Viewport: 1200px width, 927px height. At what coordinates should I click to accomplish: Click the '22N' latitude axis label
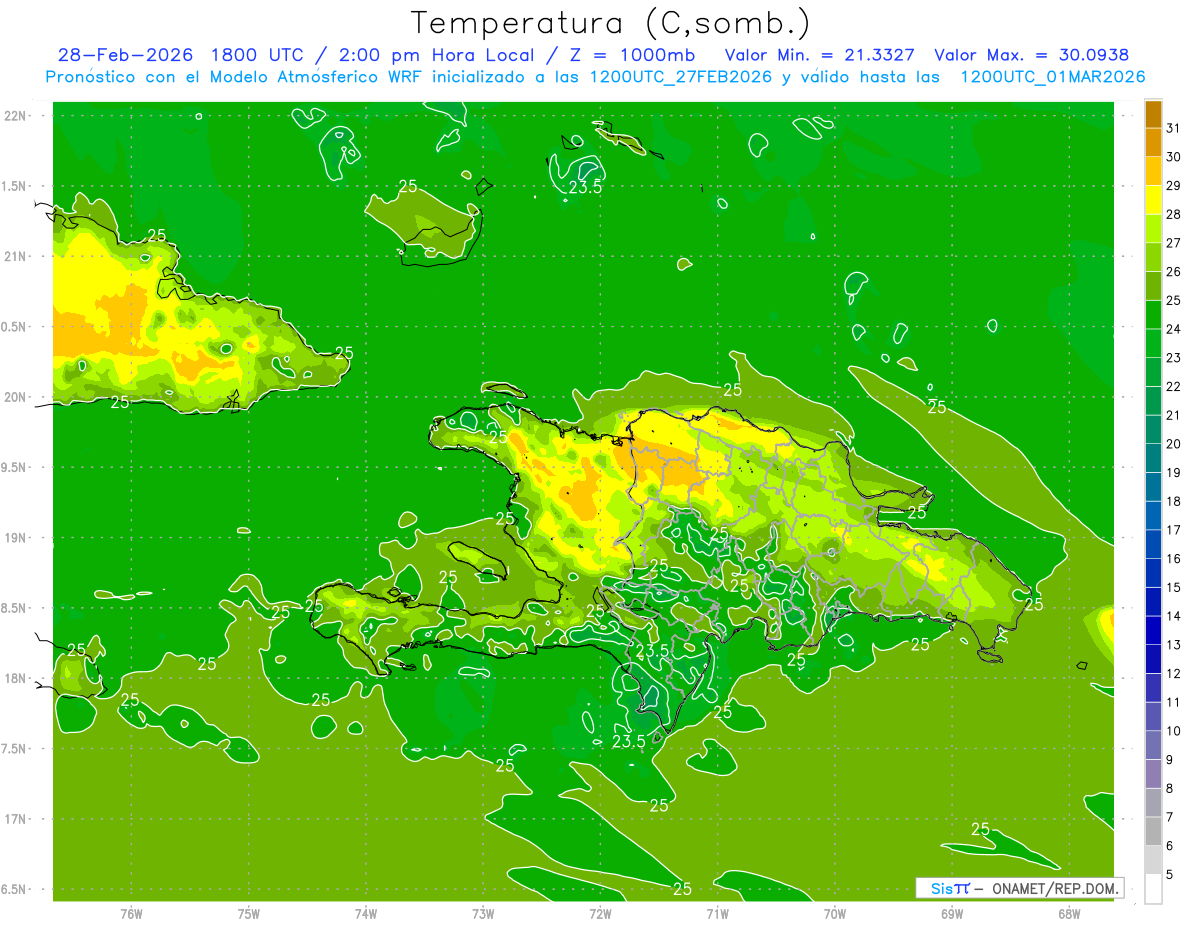coord(14,115)
